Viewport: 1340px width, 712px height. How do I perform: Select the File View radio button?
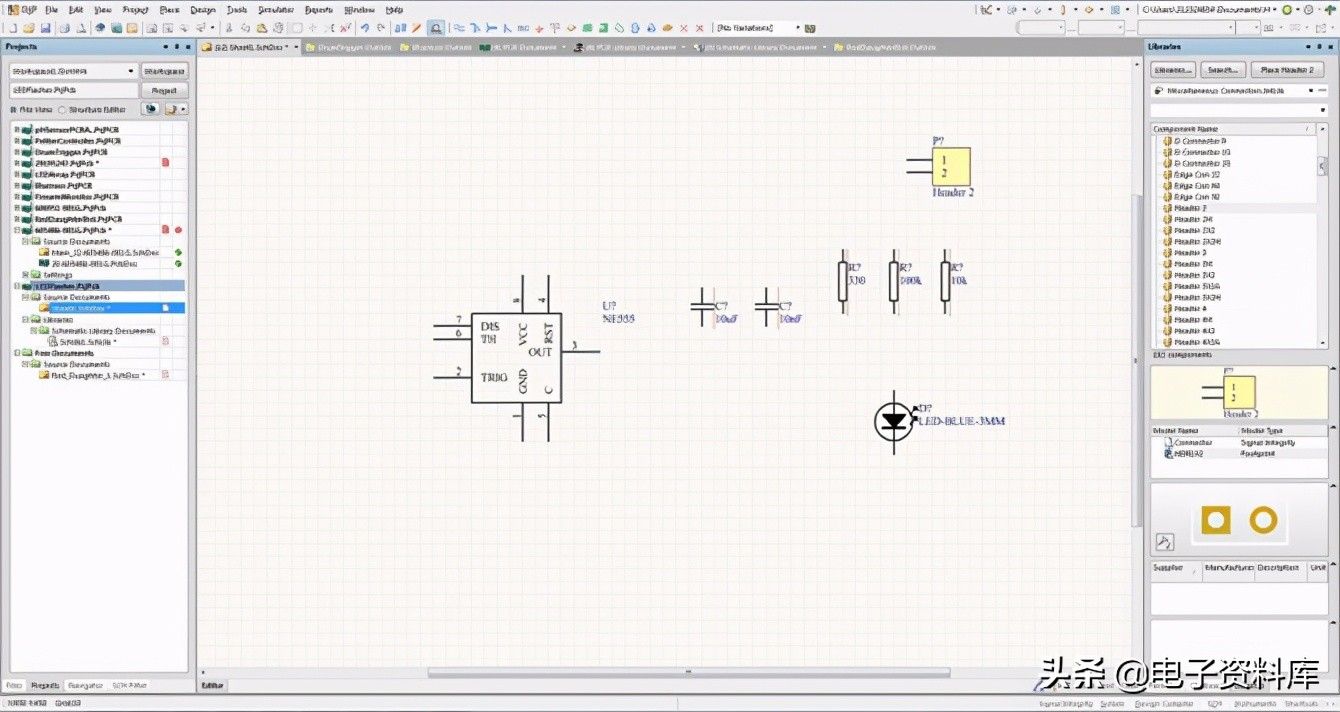pyautogui.click(x=13, y=109)
